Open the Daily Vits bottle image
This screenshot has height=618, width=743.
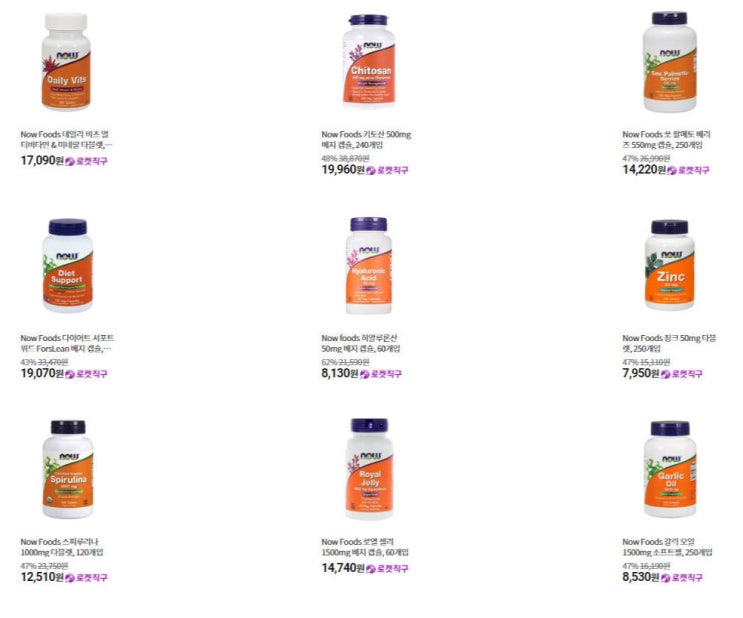(66, 62)
